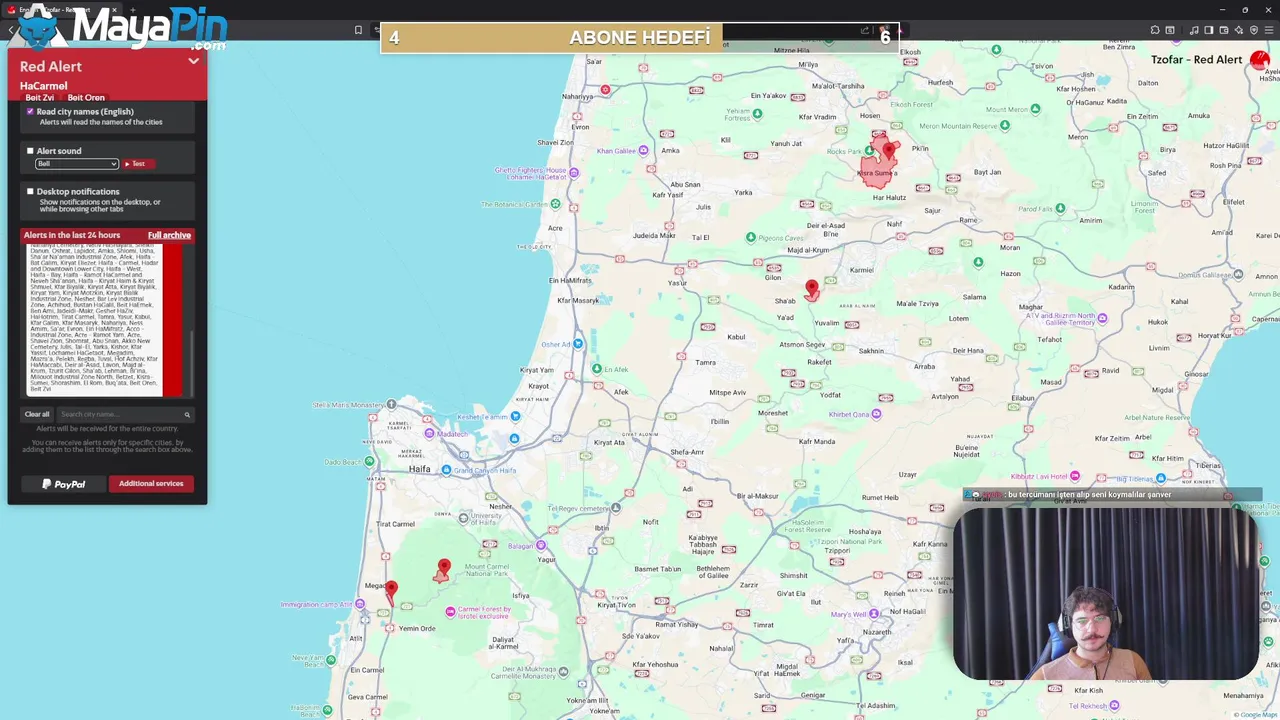Click the Khirbet Qana map marker
1280x720 pixels.
[x=876, y=414]
